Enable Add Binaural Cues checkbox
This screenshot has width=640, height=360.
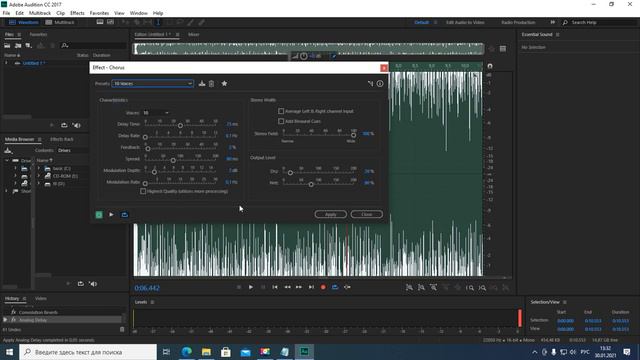[281, 121]
